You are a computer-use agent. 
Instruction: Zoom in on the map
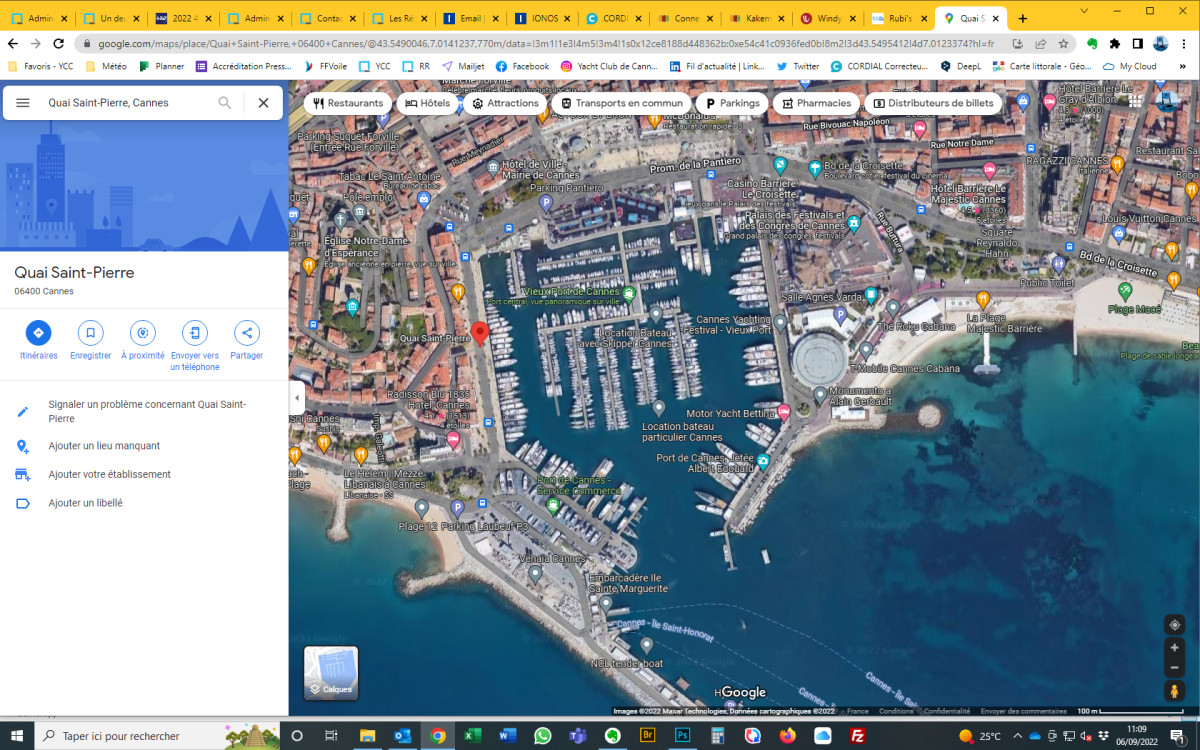(x=1174, y=648)
